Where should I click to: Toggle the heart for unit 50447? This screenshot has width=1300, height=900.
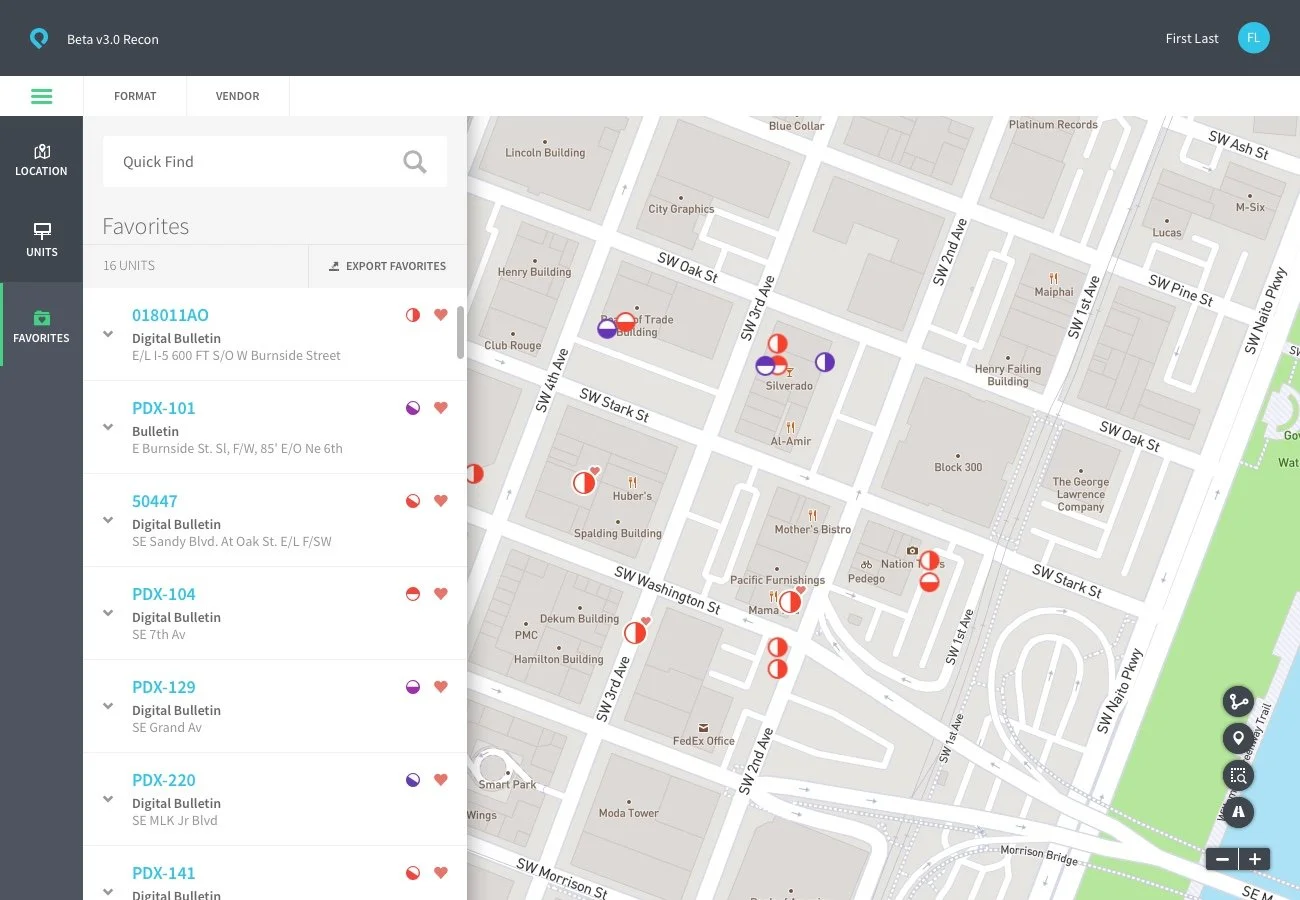point(441,501)
